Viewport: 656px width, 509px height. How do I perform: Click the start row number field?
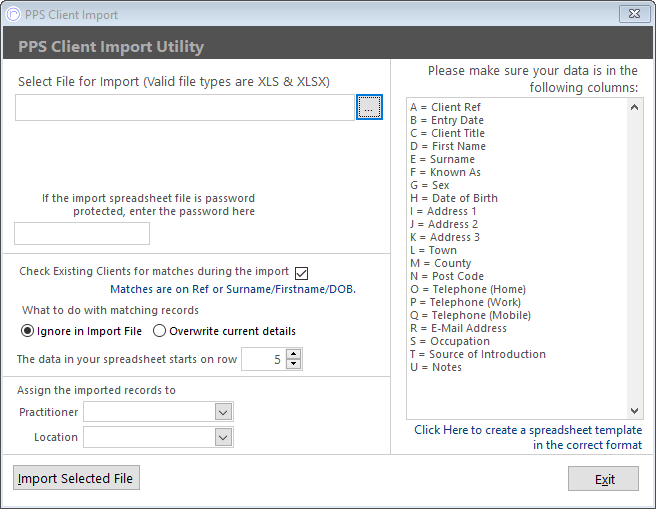264,359
